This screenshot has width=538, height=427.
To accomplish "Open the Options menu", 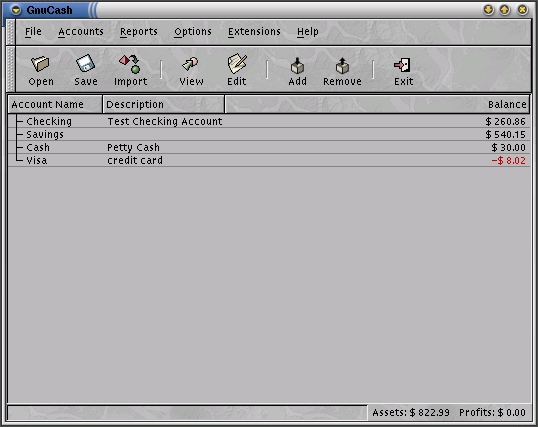I will tap(193, 32).
